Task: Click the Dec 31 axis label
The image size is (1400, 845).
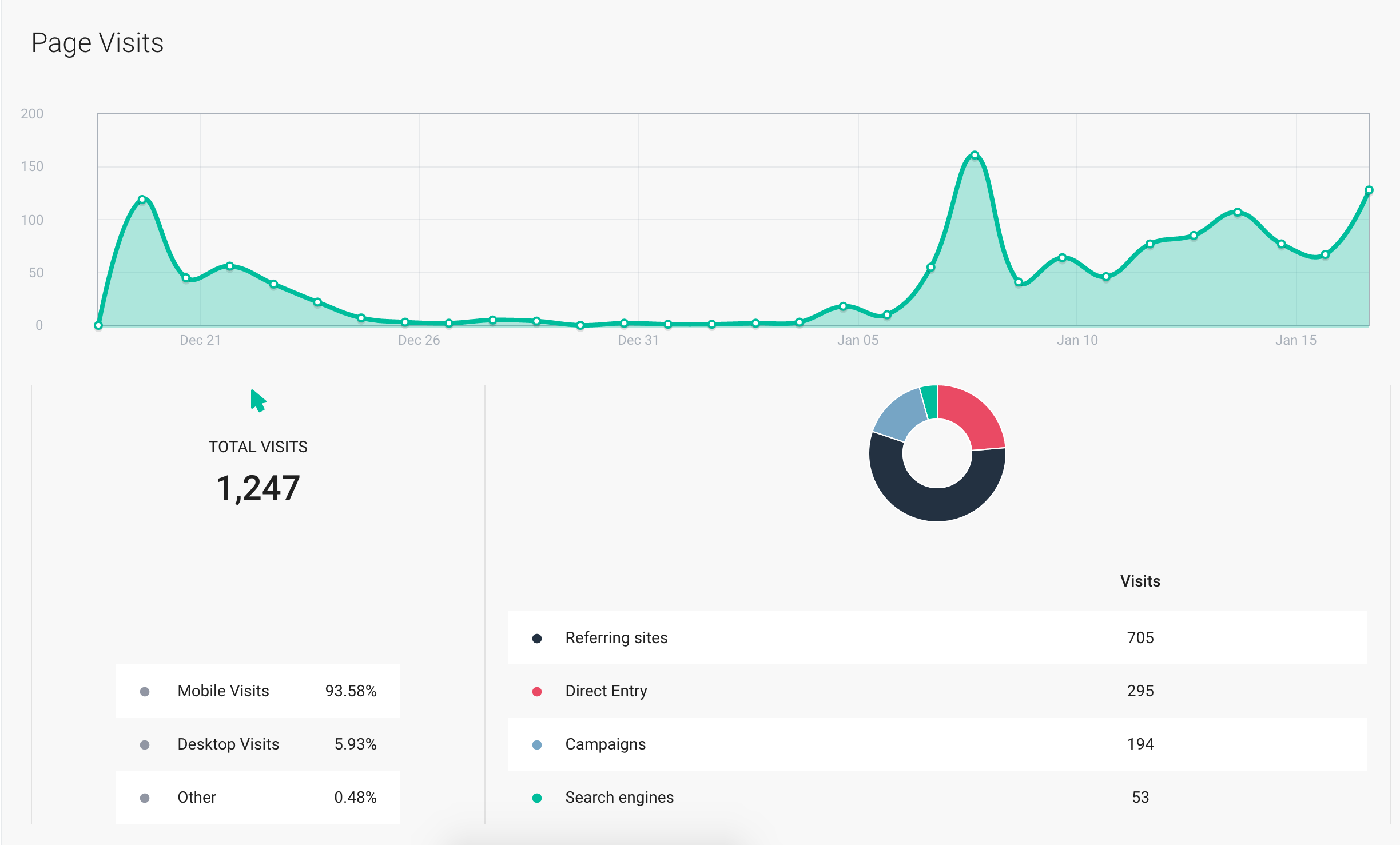Action: pyautogui.click(x=638, y=340)
